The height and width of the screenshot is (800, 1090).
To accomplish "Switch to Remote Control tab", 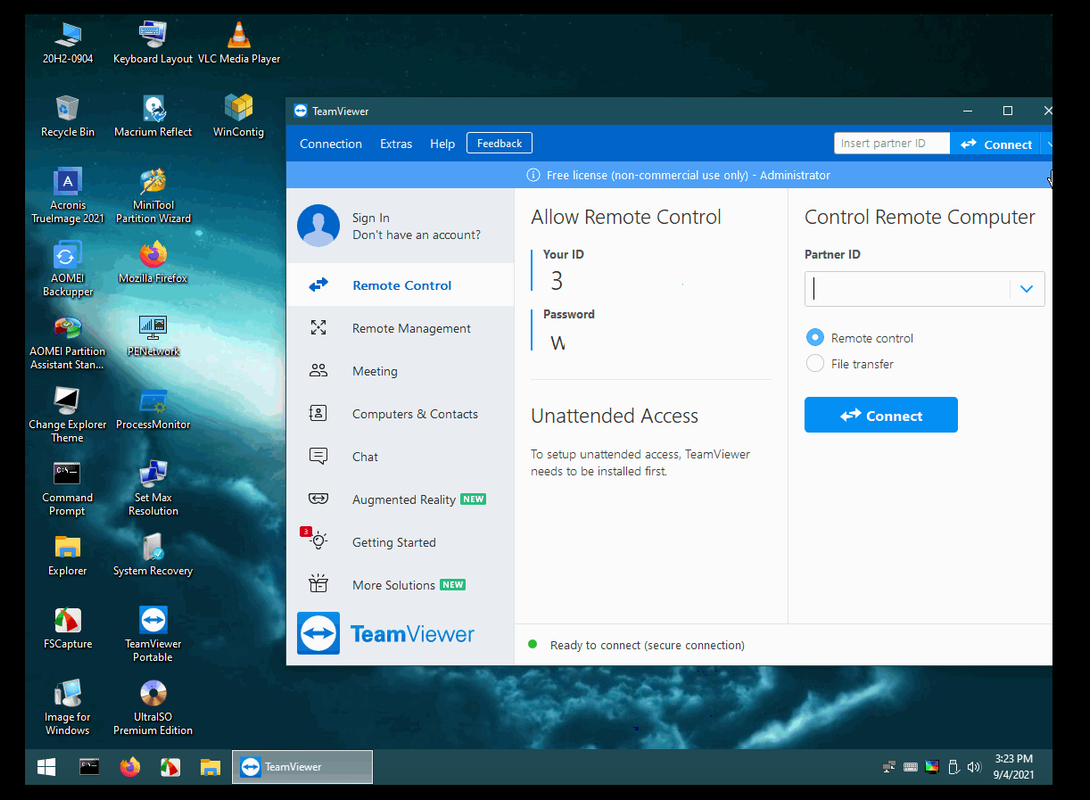I will [x=400, y=285].
